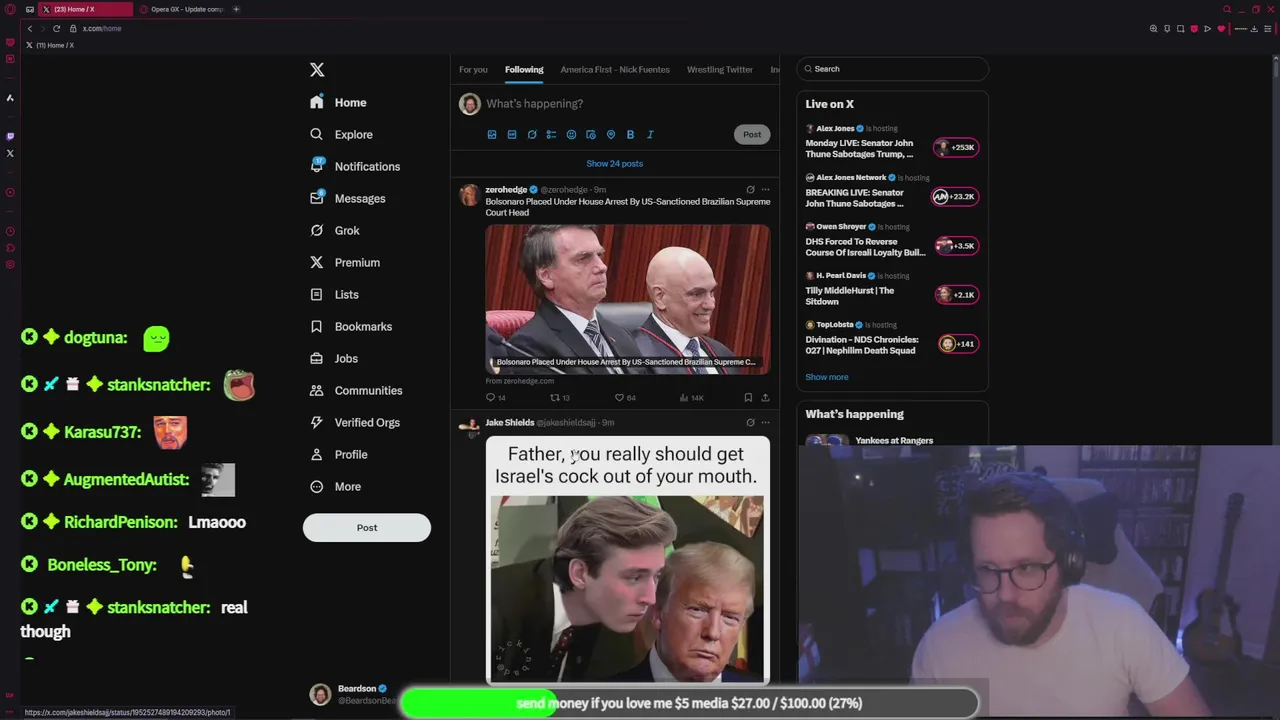Screen dimensions: 1280x720
Task: Open zerohedge profile name
Action: [506, 189]
